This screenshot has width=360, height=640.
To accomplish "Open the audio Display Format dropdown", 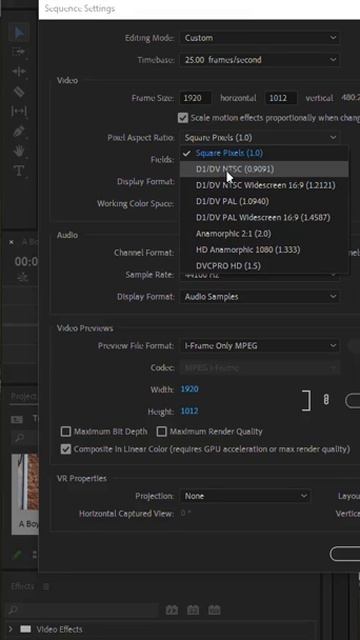I will [x=260, y=297].
